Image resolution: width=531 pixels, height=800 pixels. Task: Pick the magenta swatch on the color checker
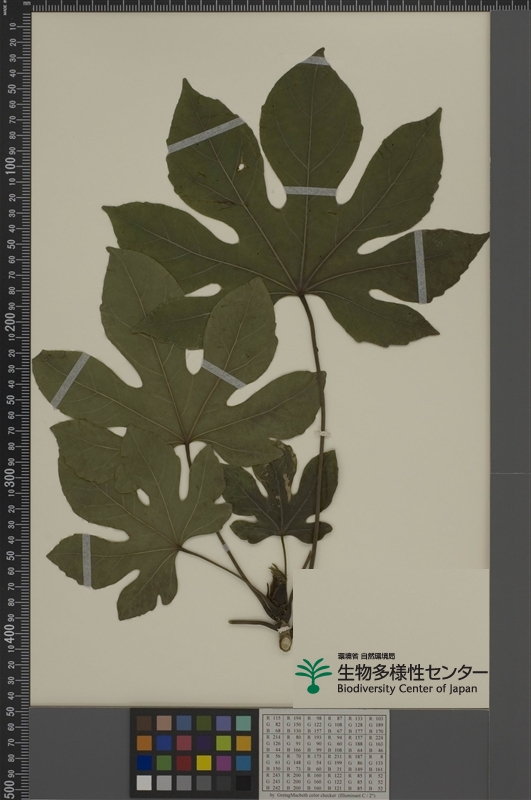click(x=223, y=763)
